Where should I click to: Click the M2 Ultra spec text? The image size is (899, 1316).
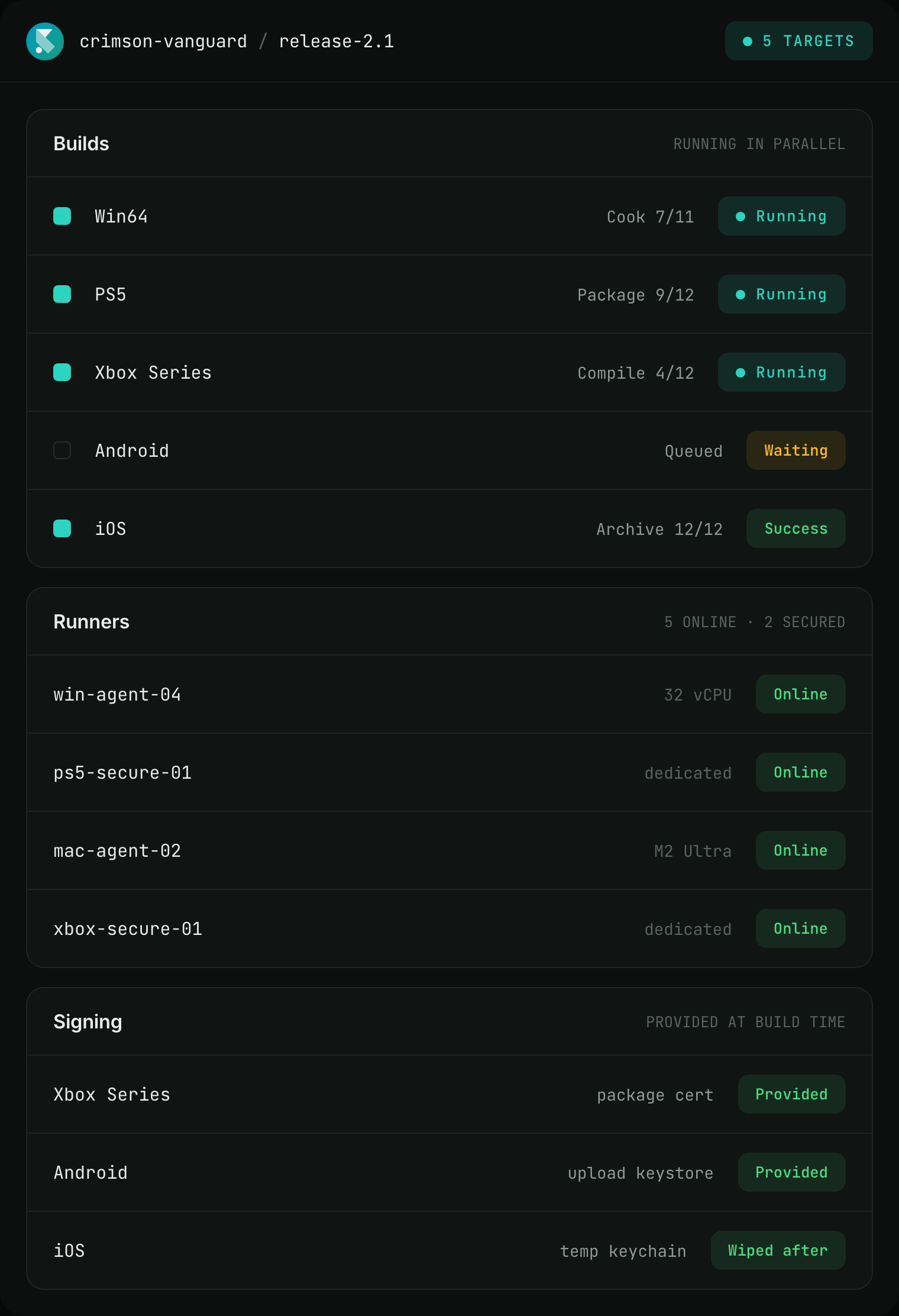(x=693, y=851)
